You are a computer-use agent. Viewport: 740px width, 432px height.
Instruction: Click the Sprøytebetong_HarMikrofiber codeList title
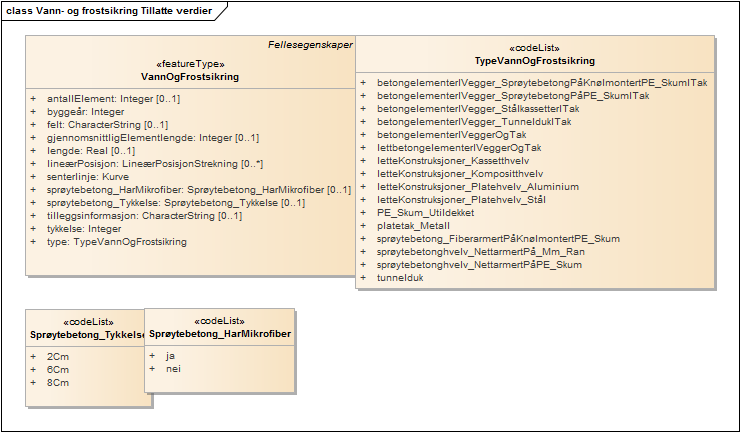pyautogui.click(x=220, y=332)
